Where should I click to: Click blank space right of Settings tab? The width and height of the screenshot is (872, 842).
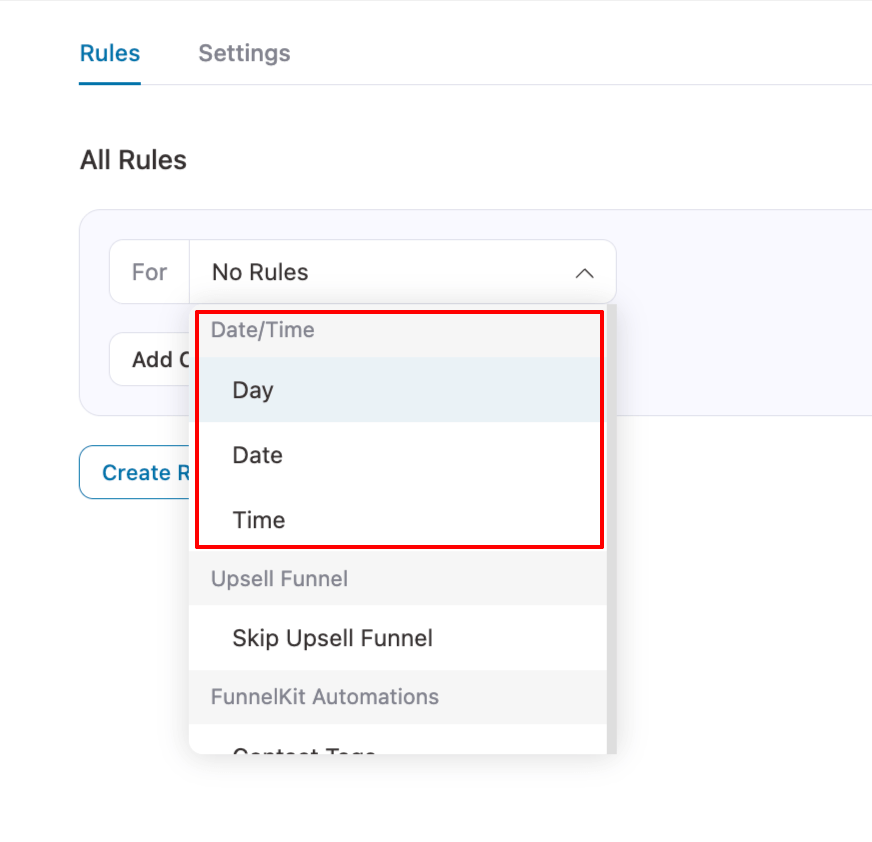580,53
